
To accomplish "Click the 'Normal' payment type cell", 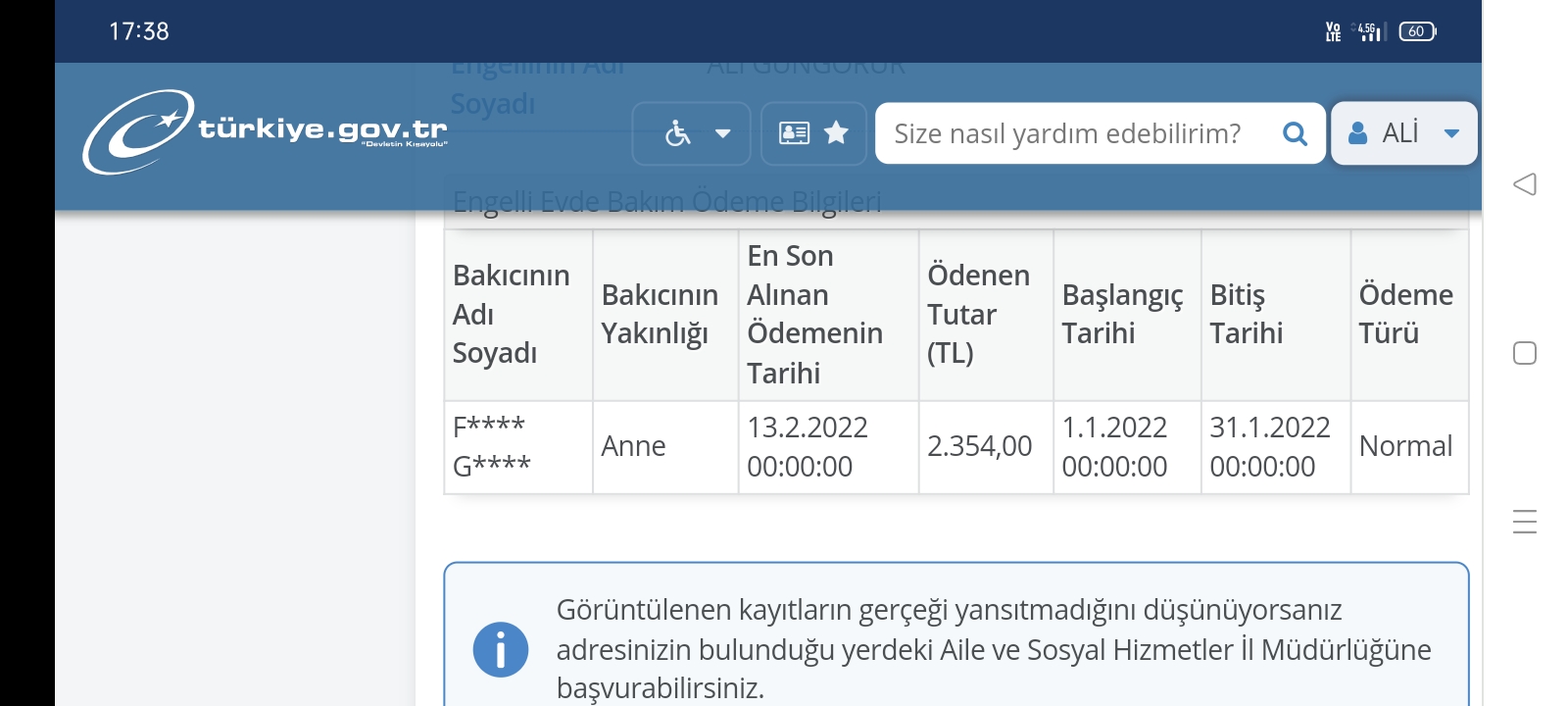I will coord(1405,447).
